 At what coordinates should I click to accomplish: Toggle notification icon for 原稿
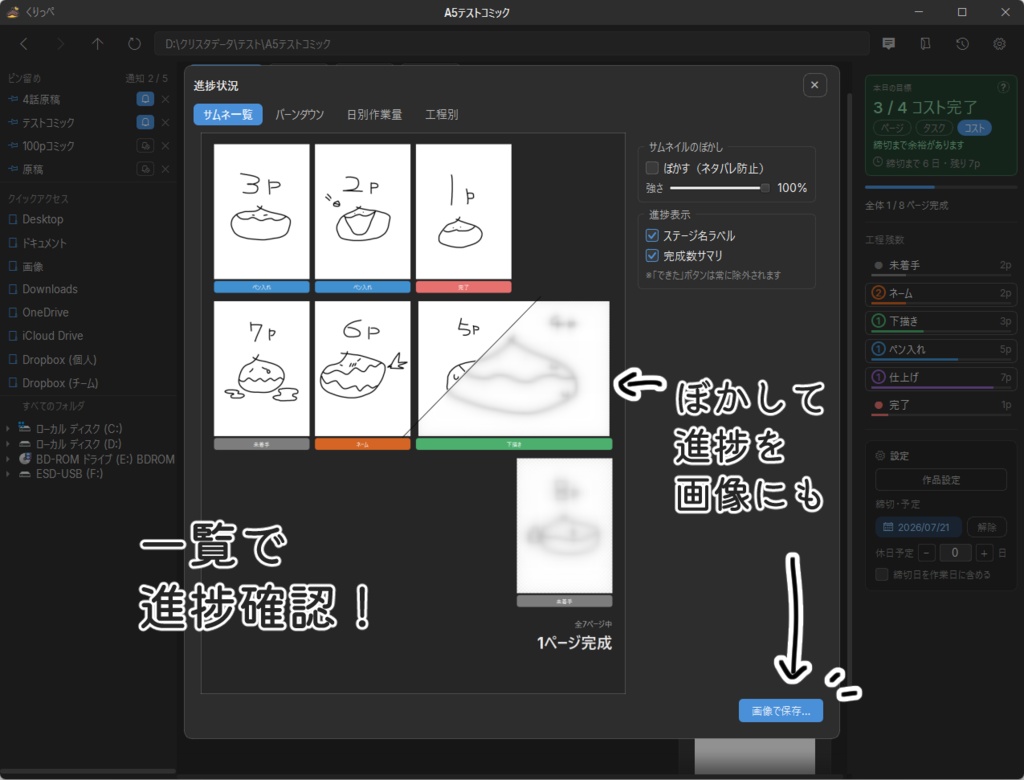pyautogui.click(x=145, y=169)
